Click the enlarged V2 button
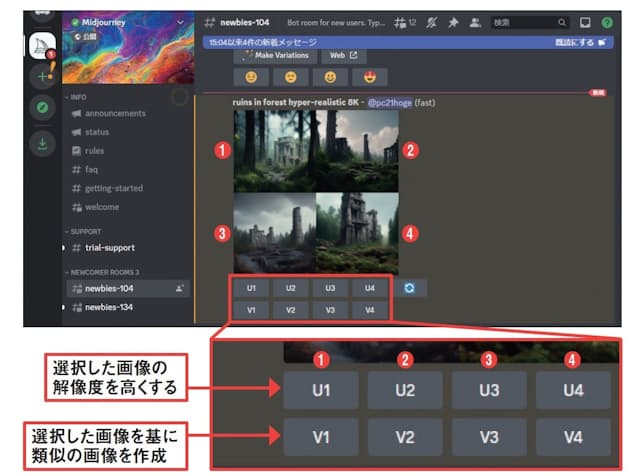The height and width of the screenshot is (476, 638). (405, 437)
